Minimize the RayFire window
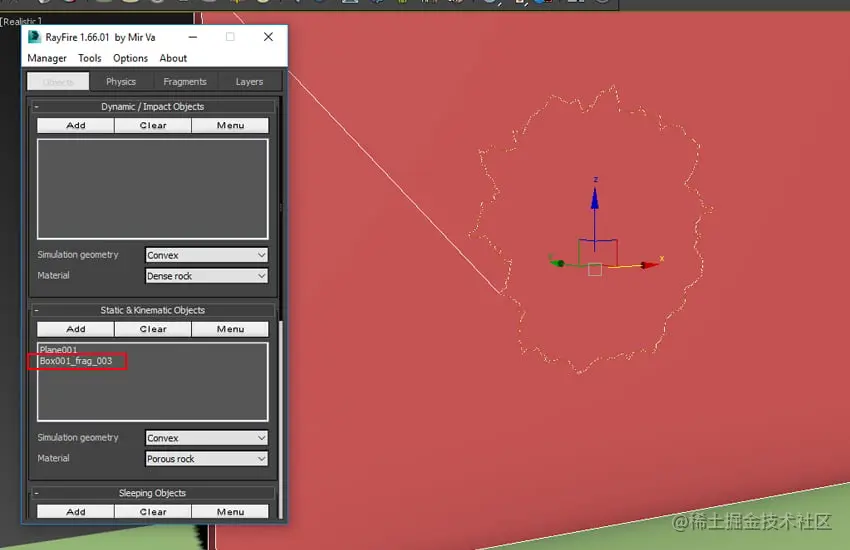 [192, 37]
